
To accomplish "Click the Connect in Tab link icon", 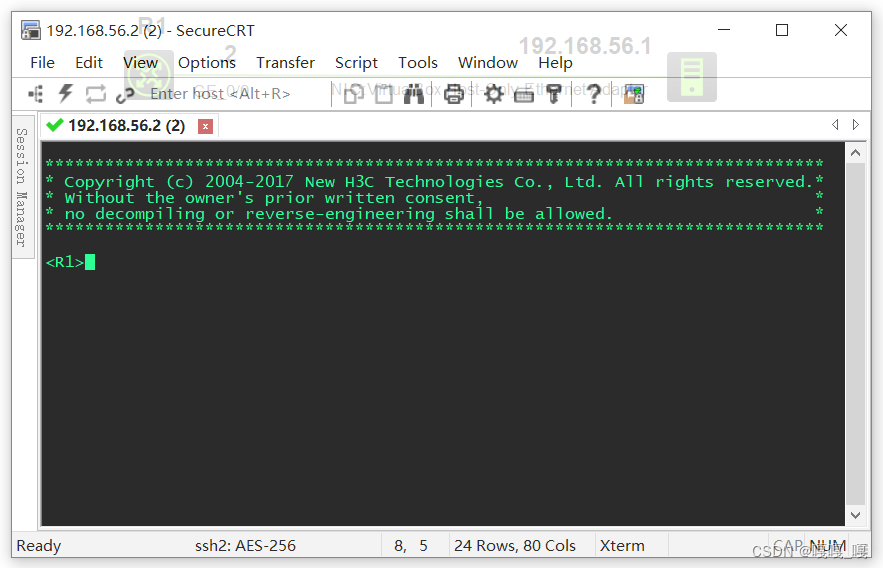I will 124,95.
